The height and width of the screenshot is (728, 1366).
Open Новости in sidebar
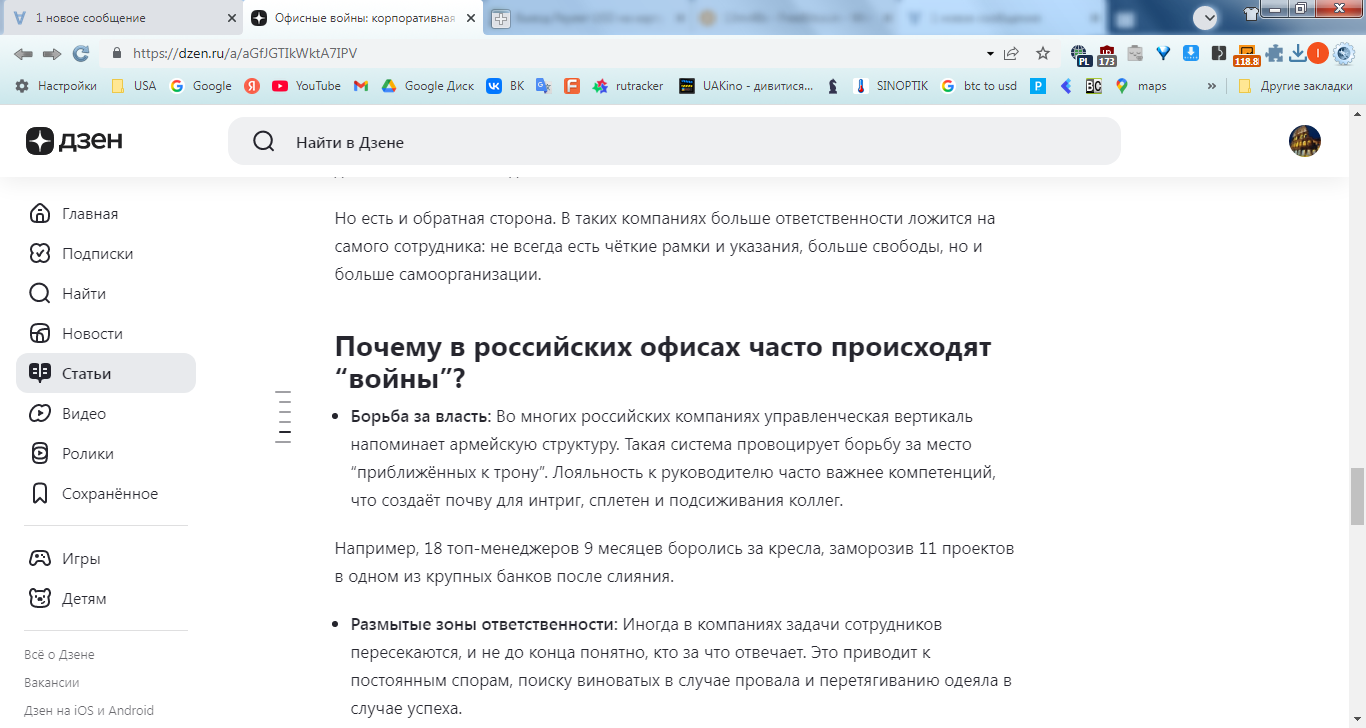click(106, 333)
